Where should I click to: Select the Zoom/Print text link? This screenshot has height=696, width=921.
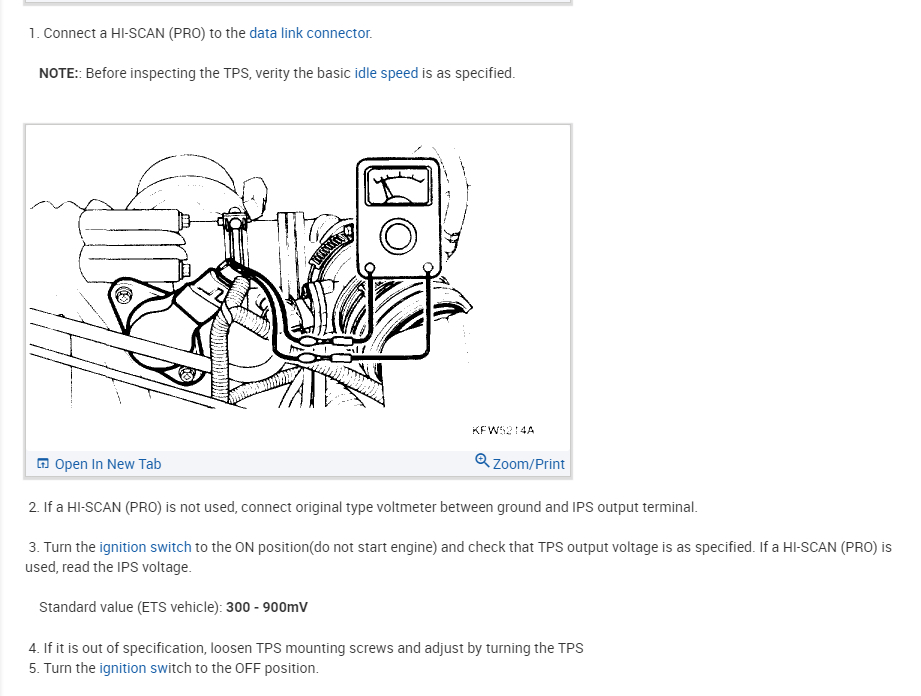[529, 464]
